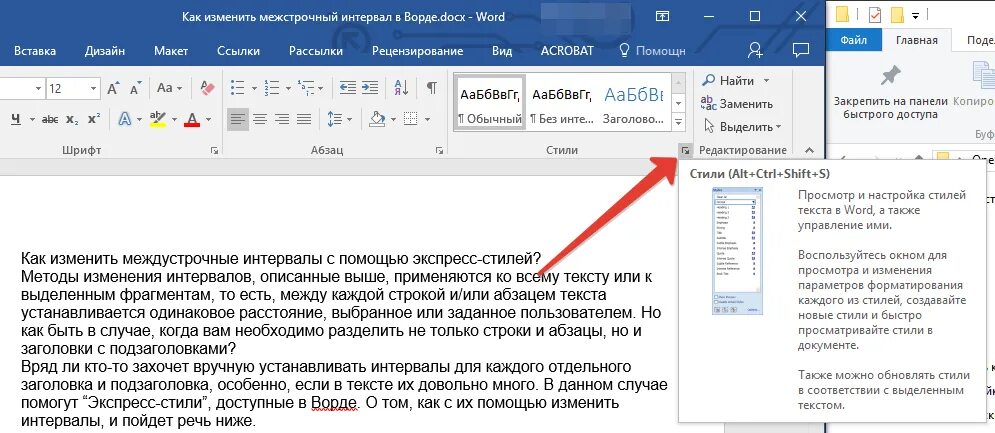Open the Дизайн tab
995x433 pixels.
[x=105, y=51]
